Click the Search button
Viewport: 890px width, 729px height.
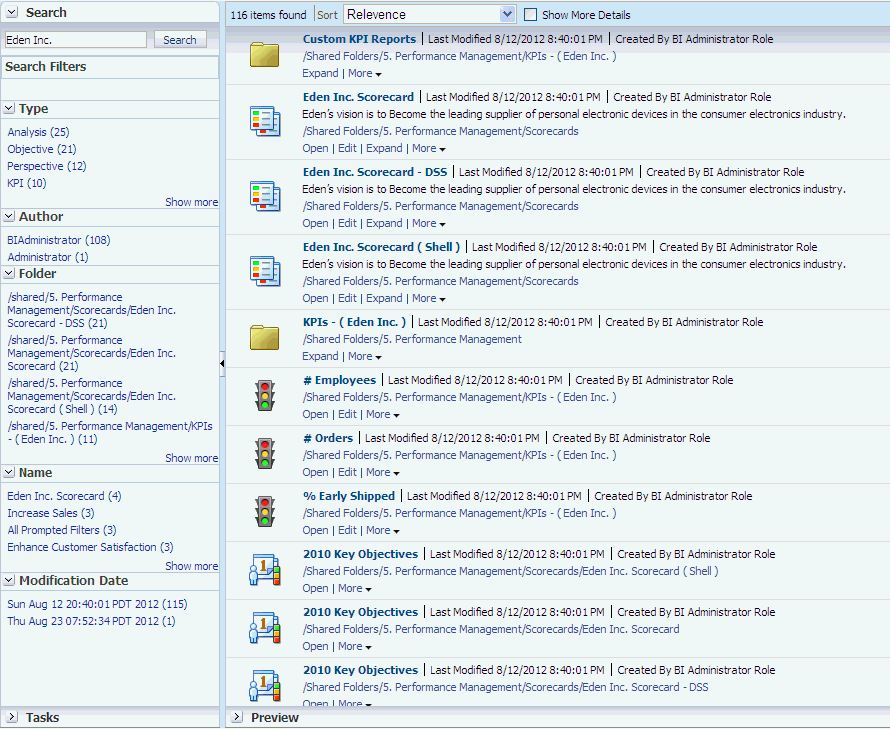coord(180,40)
